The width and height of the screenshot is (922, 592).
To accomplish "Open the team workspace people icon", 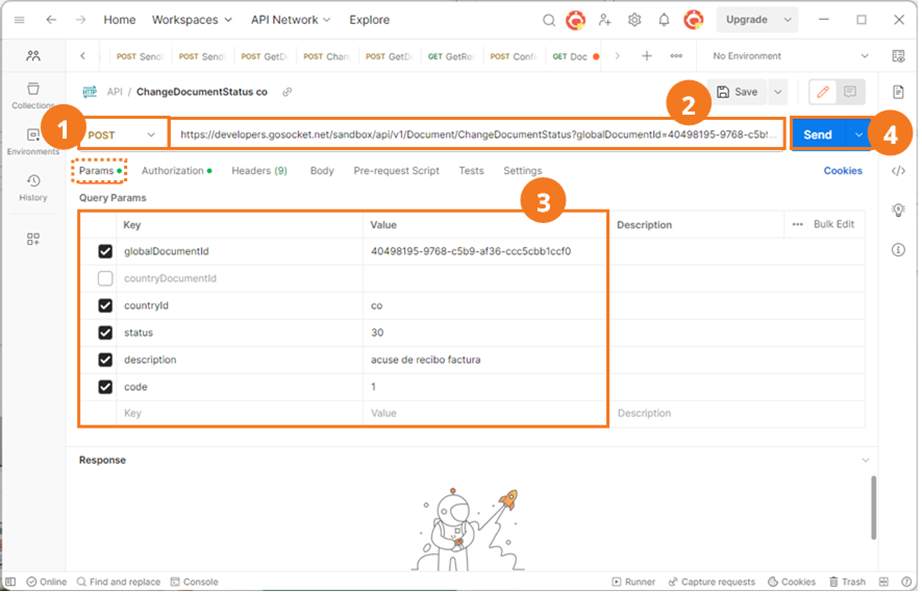I will [33, 56].
